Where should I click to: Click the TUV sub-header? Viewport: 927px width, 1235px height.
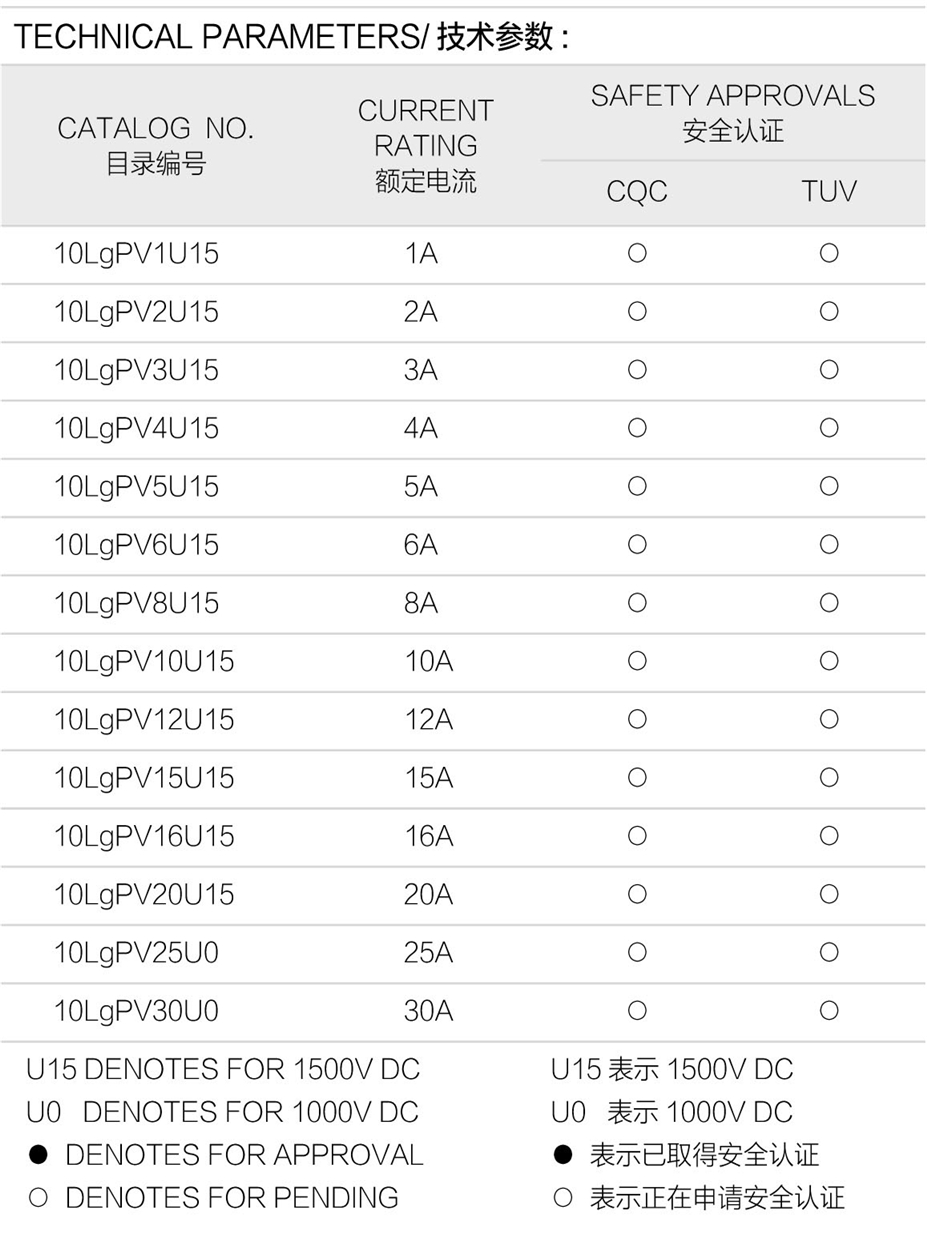click(x=829, y=191)
